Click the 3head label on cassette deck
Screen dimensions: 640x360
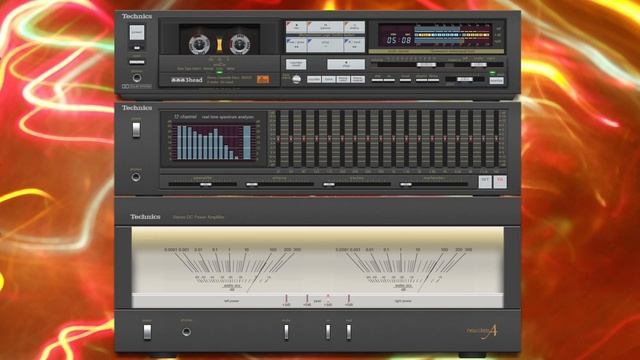(187, 80)
